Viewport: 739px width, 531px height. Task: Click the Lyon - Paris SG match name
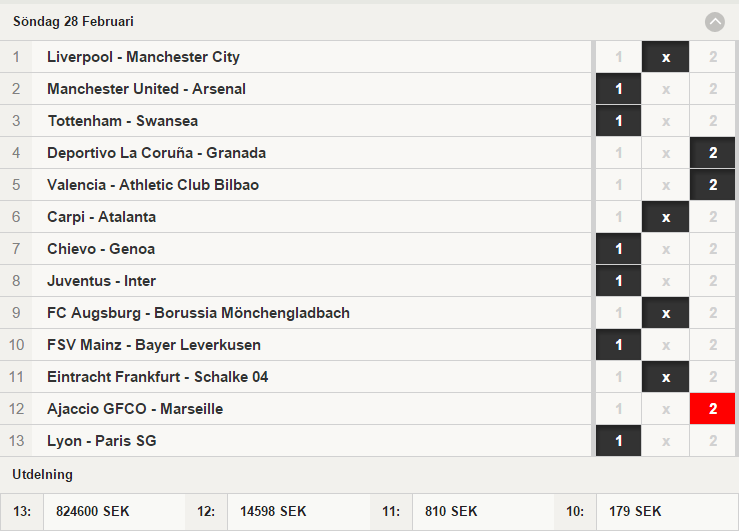tap(102, 441)
